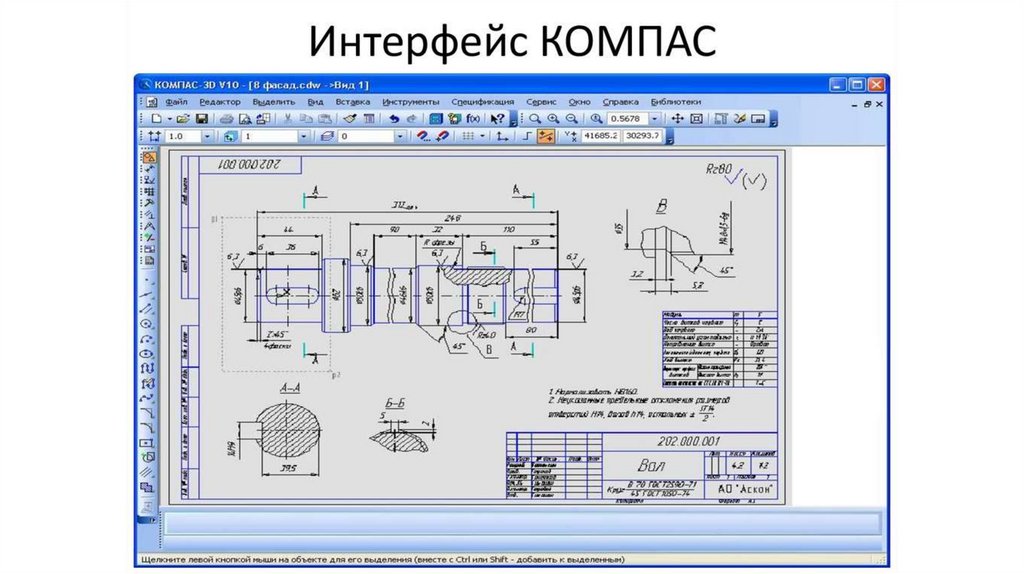Click the Pan view crossed-arrows icon
This screenshot has height=574, width=1024.
tap(678, 119)
